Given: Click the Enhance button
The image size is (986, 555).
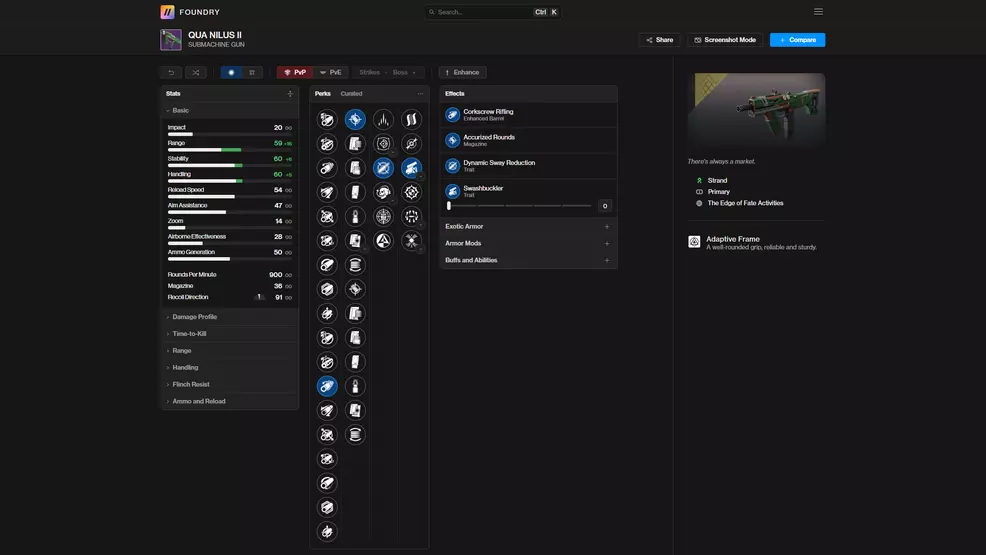Looking at the screenshot, I should pyautogui.click(x=462, y=72).
